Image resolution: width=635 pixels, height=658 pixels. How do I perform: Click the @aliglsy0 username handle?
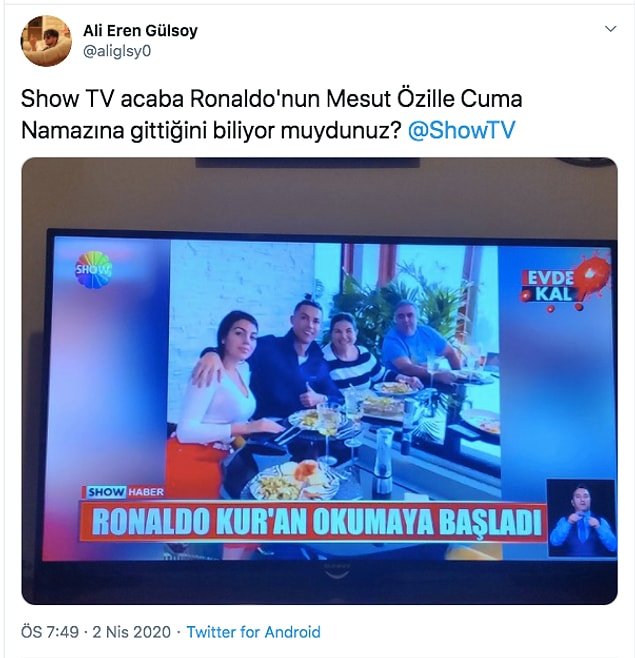click(117, 51)
